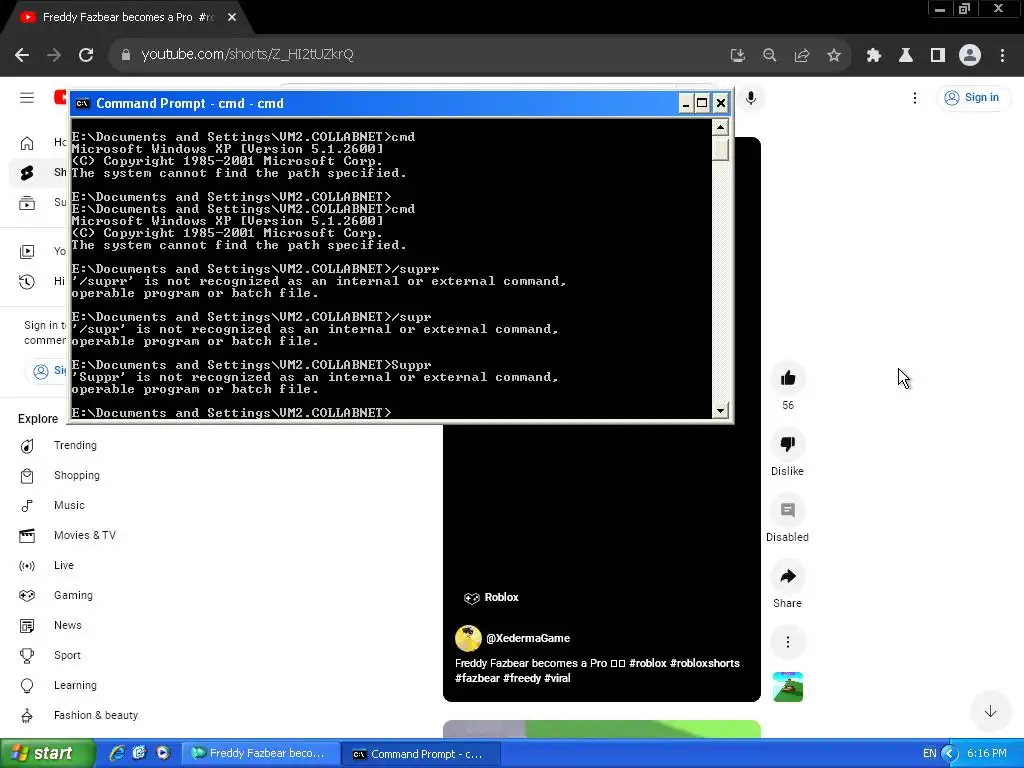Switch to Freddy Fazbear taskbar button

click(x=261, y=754)
